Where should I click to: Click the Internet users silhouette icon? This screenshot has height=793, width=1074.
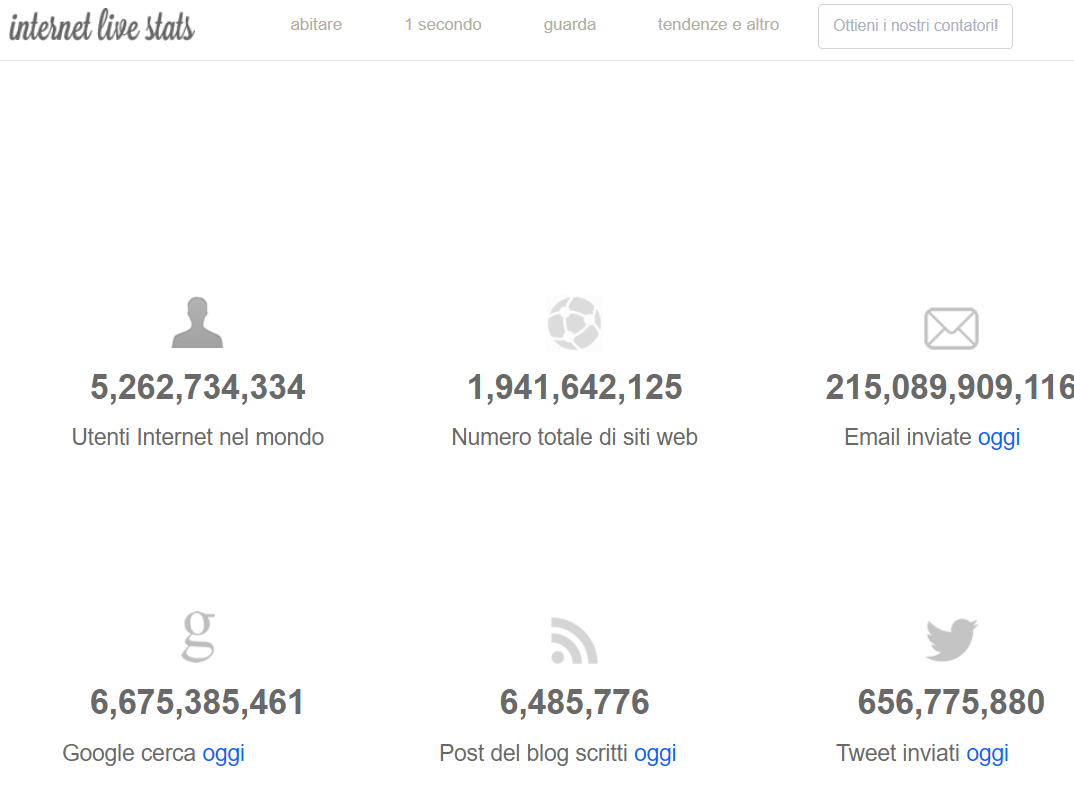tap(197, 323)
